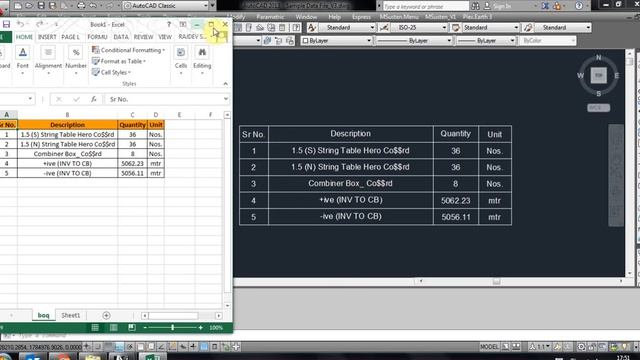This screenshot has height=360, width=640.
Task: Click AutoCAD keyword search field
Action: point(425,6)
